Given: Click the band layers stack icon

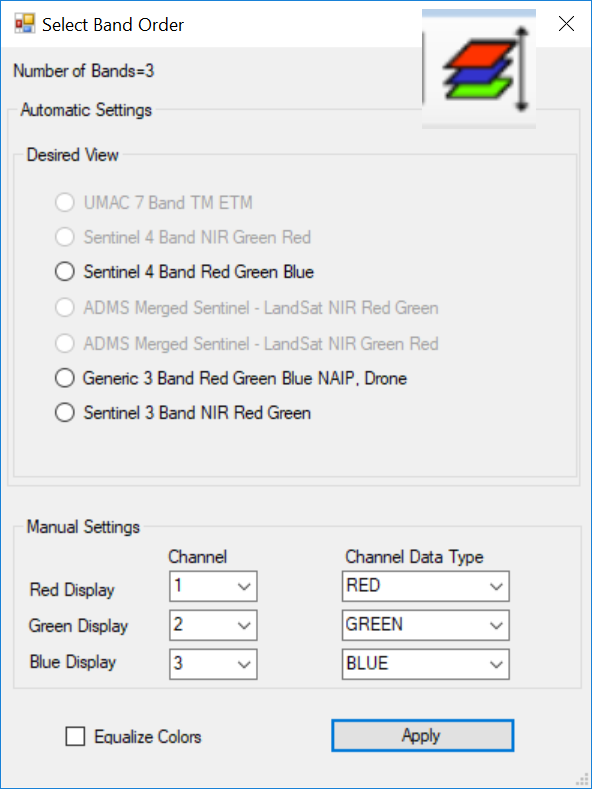Looking at the screenshot, I should pos(479,69).
